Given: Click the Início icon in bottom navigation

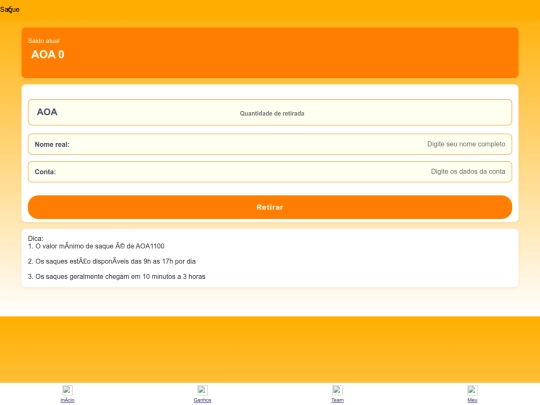Looking at the screenshot, I should (67, 390).
